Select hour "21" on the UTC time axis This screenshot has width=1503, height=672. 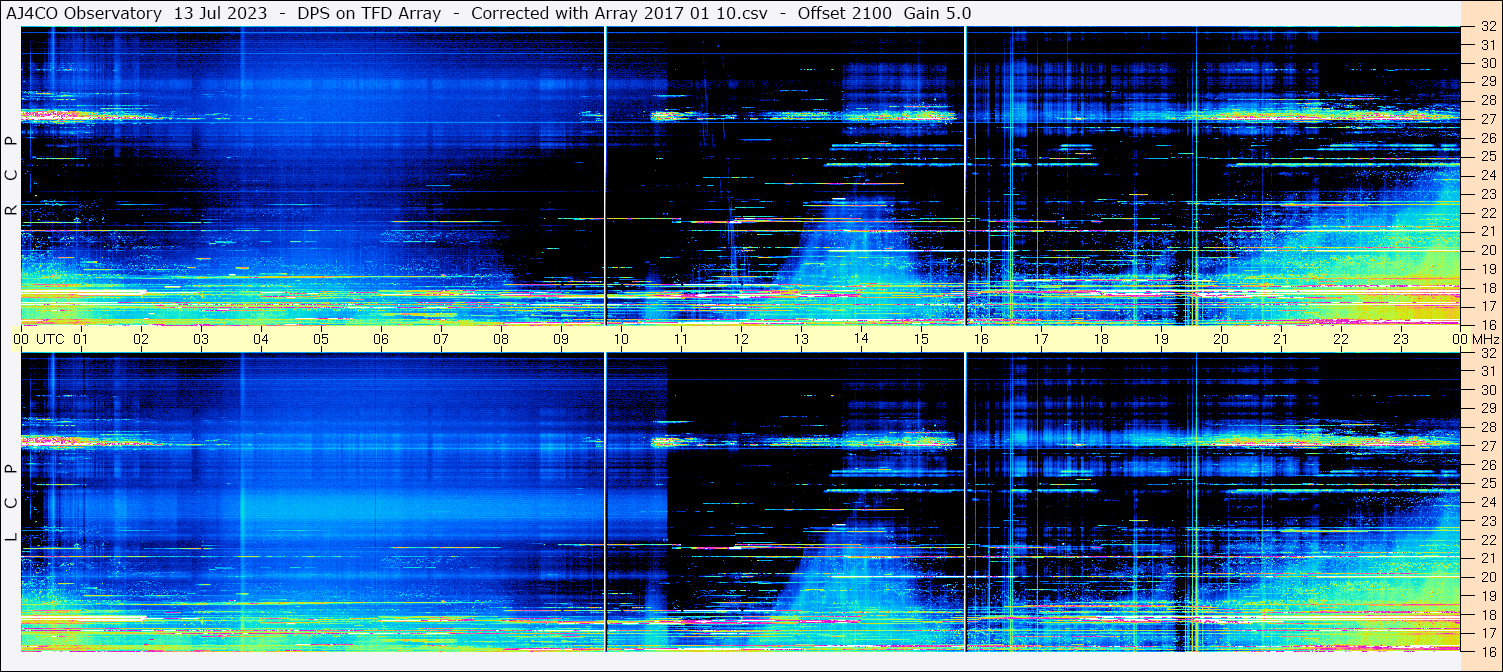1281,339
